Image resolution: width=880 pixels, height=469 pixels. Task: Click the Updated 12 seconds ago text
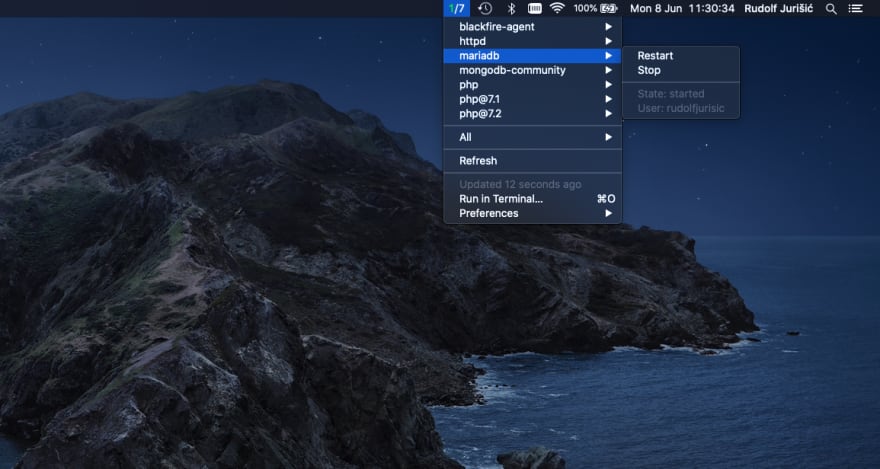(x=520, y=184)
